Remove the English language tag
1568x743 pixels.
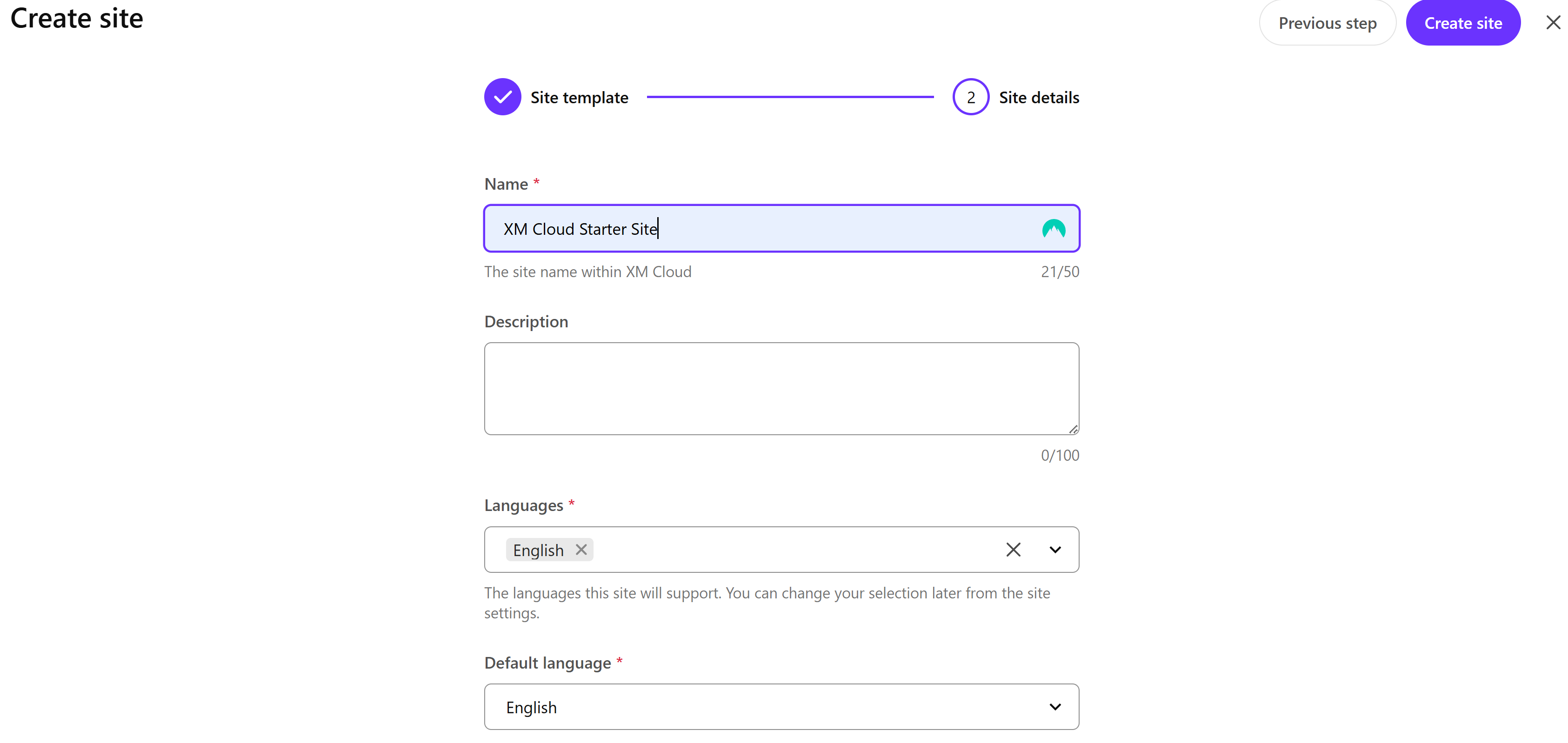(x=581, y=550)
